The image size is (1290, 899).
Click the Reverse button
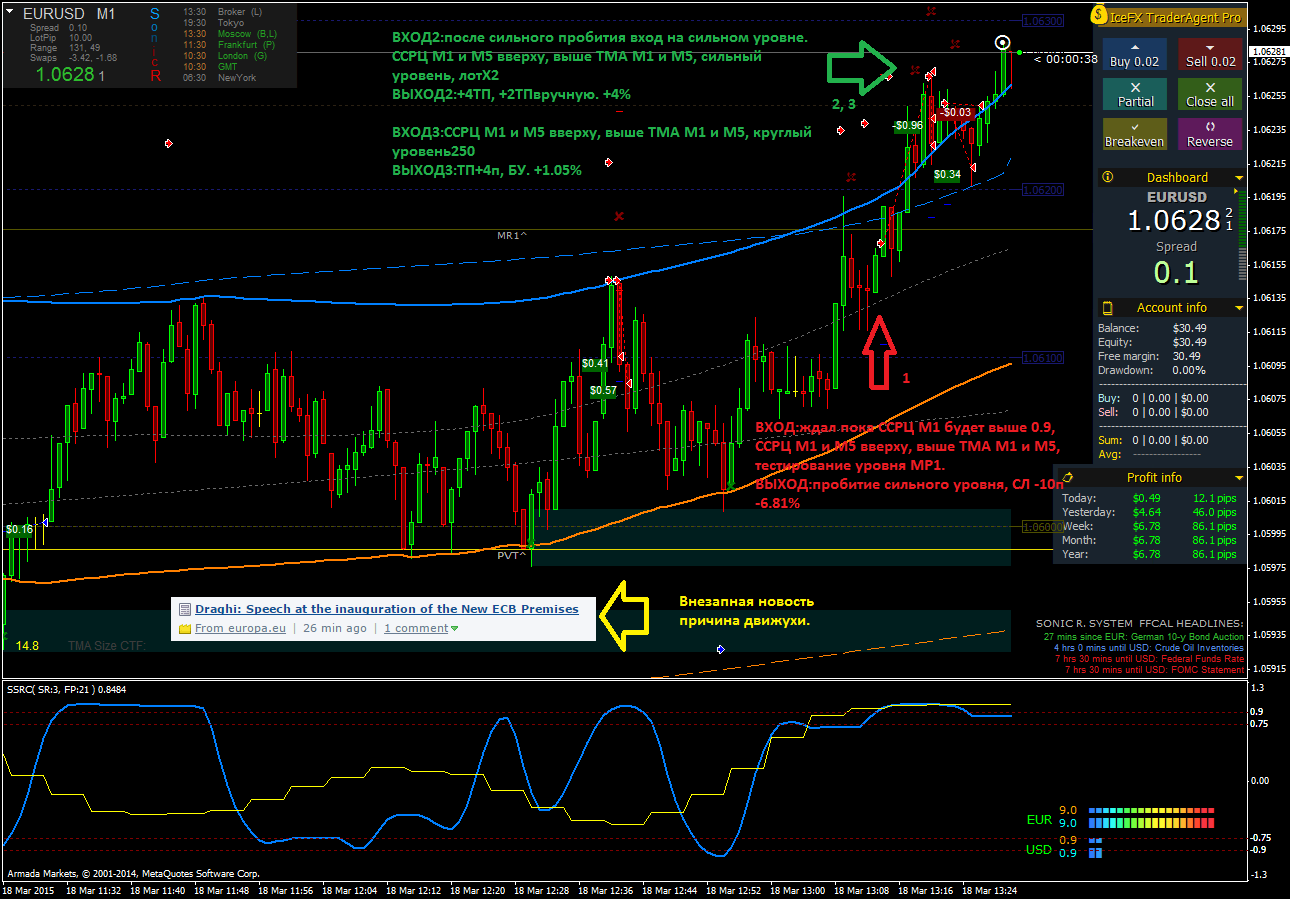pos(1210,134)
